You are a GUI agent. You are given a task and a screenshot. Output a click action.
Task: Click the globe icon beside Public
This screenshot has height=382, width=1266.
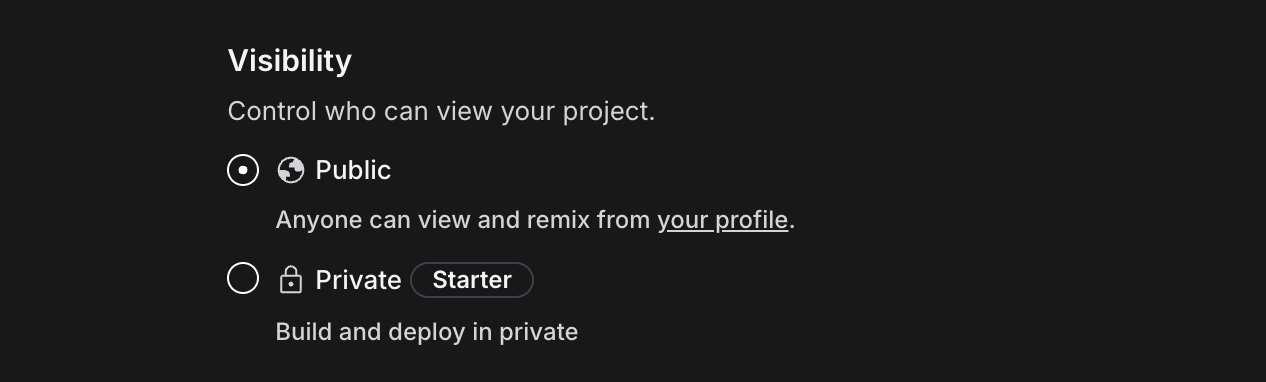291,170
